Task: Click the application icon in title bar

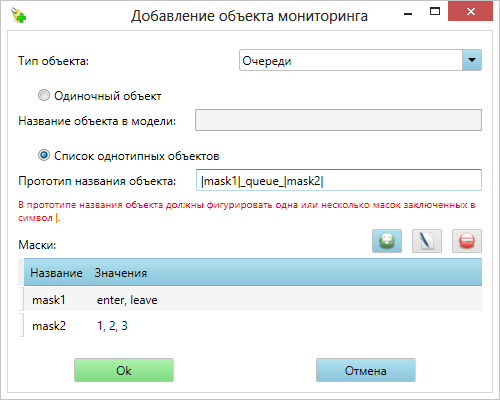Action: [19, 16]
